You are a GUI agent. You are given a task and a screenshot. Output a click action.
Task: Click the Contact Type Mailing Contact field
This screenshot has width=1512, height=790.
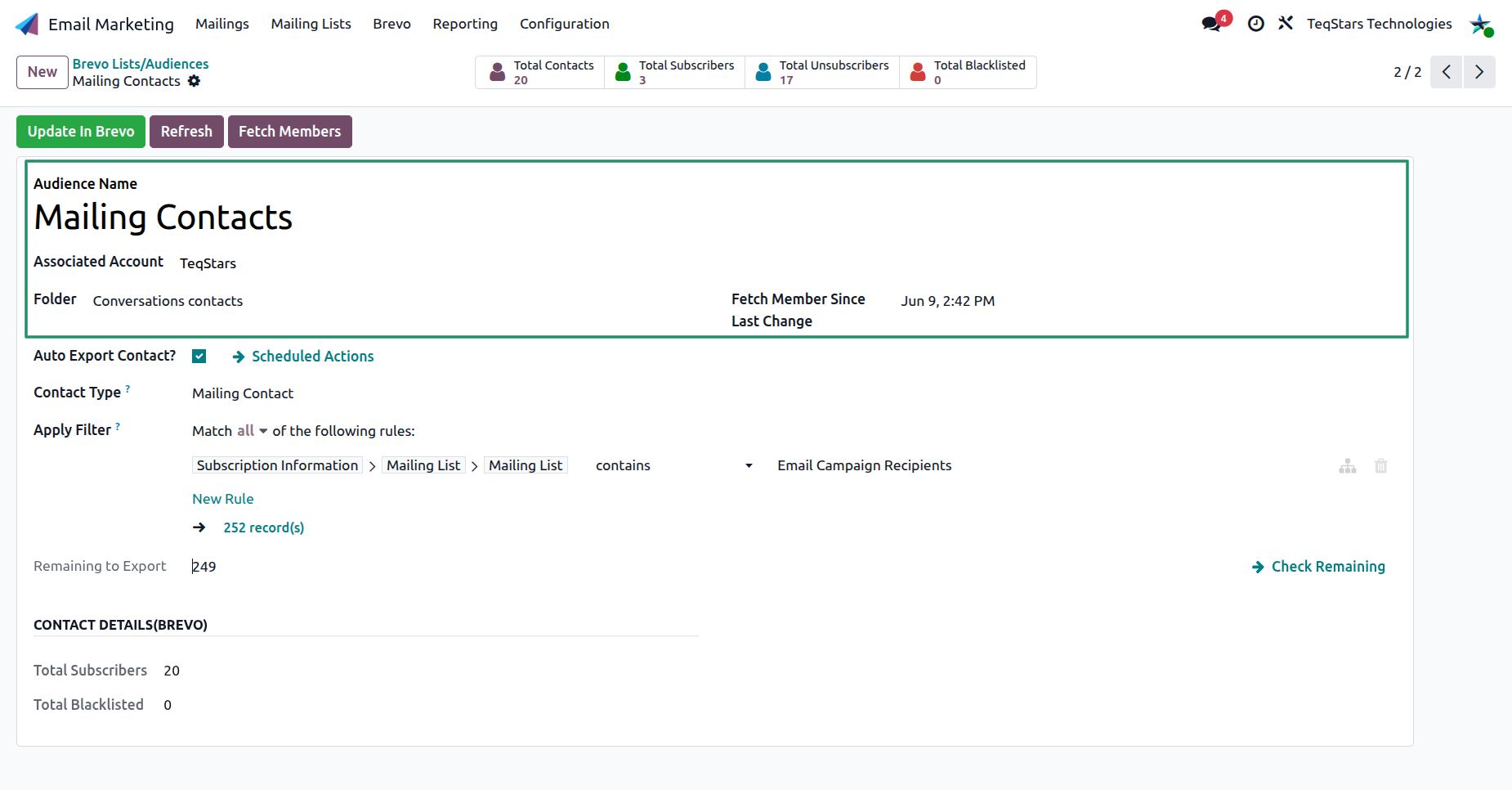point(243,393)
